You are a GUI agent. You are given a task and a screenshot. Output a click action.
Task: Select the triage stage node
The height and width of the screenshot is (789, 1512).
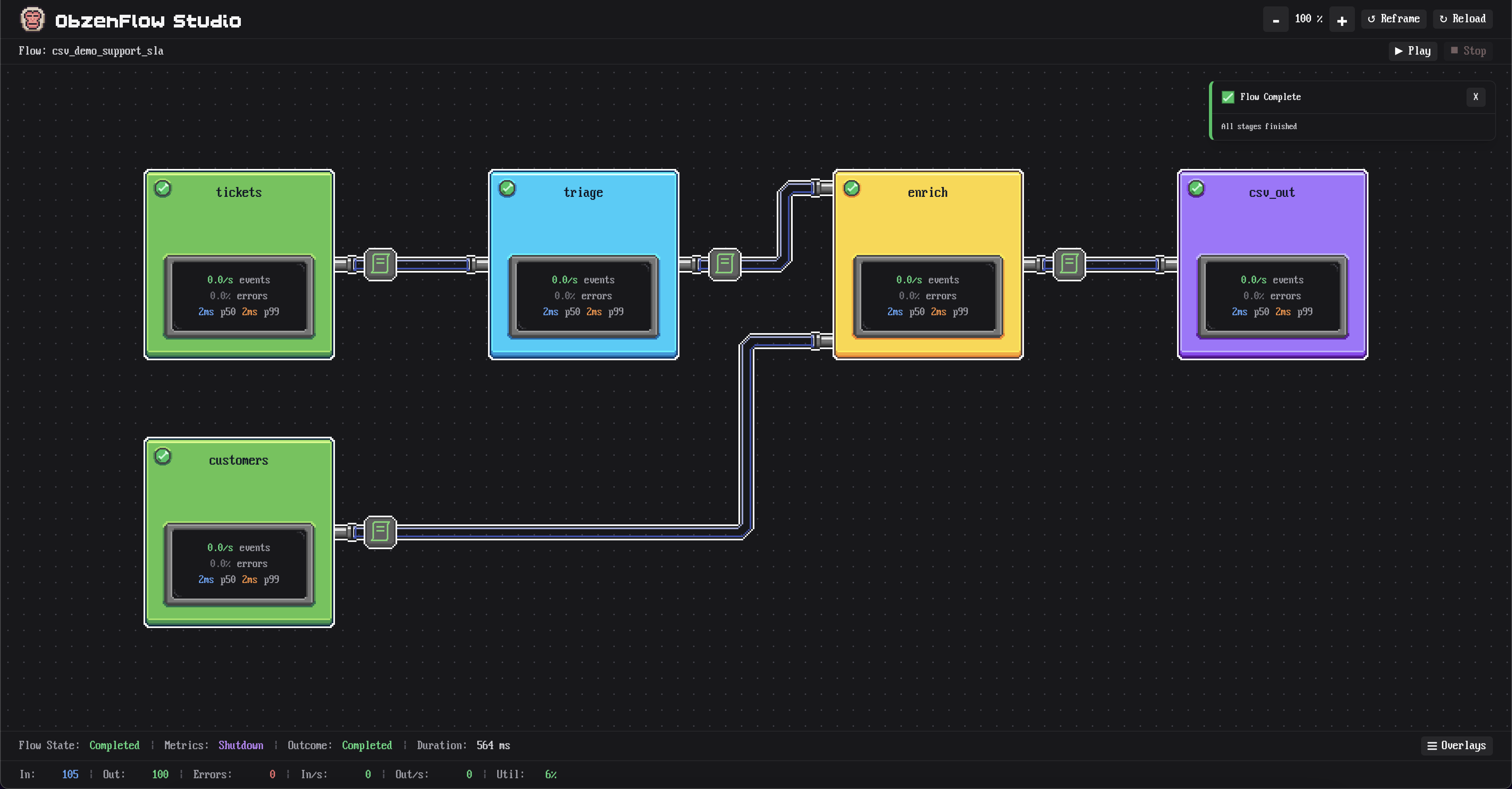tap(583, 265)
